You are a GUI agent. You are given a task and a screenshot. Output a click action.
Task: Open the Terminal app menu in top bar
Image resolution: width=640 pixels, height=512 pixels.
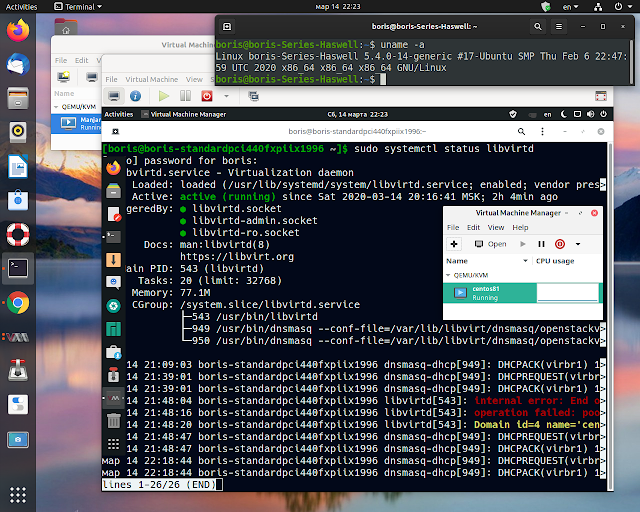78,7
